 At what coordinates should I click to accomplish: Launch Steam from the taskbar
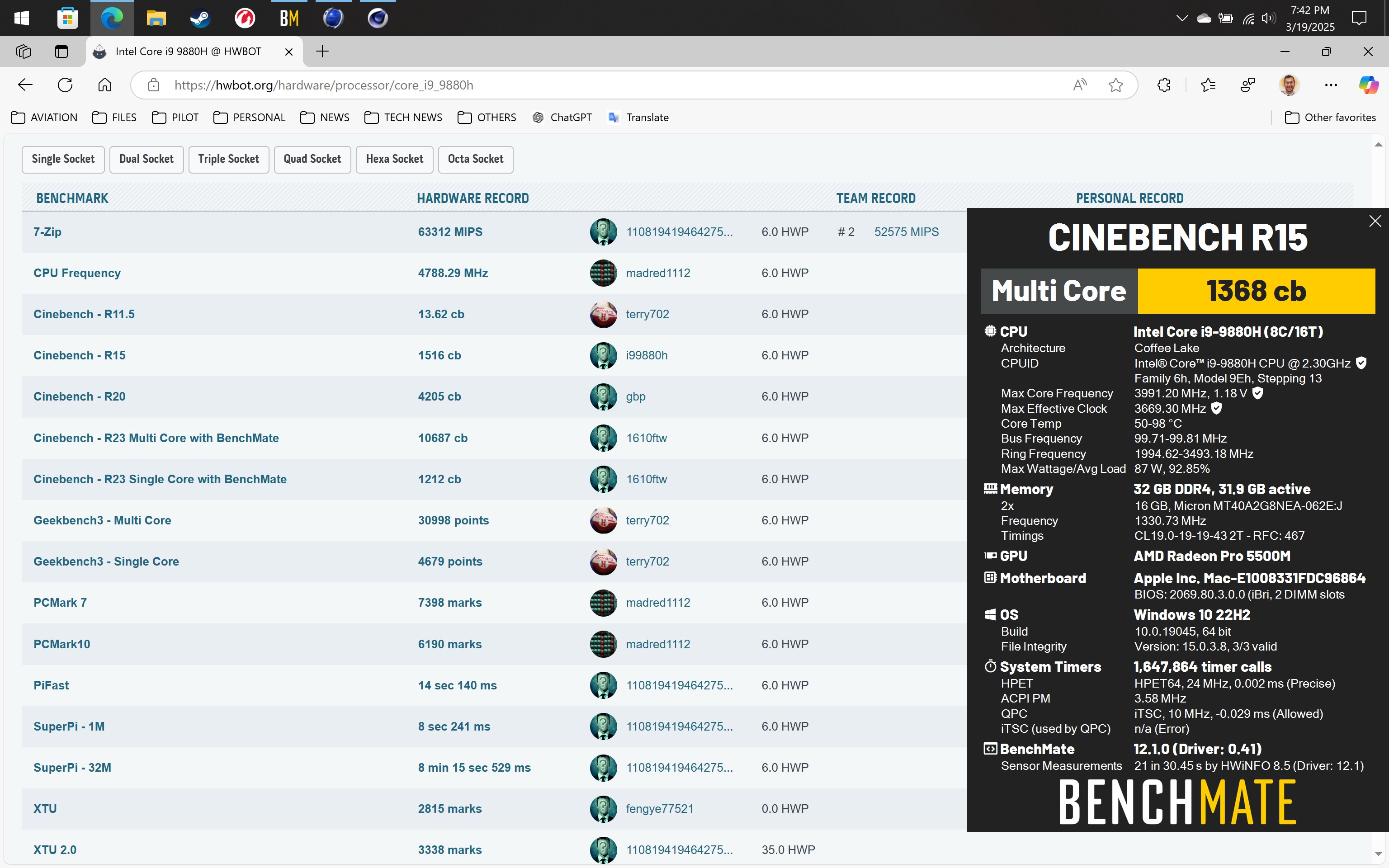pos(200,18)
